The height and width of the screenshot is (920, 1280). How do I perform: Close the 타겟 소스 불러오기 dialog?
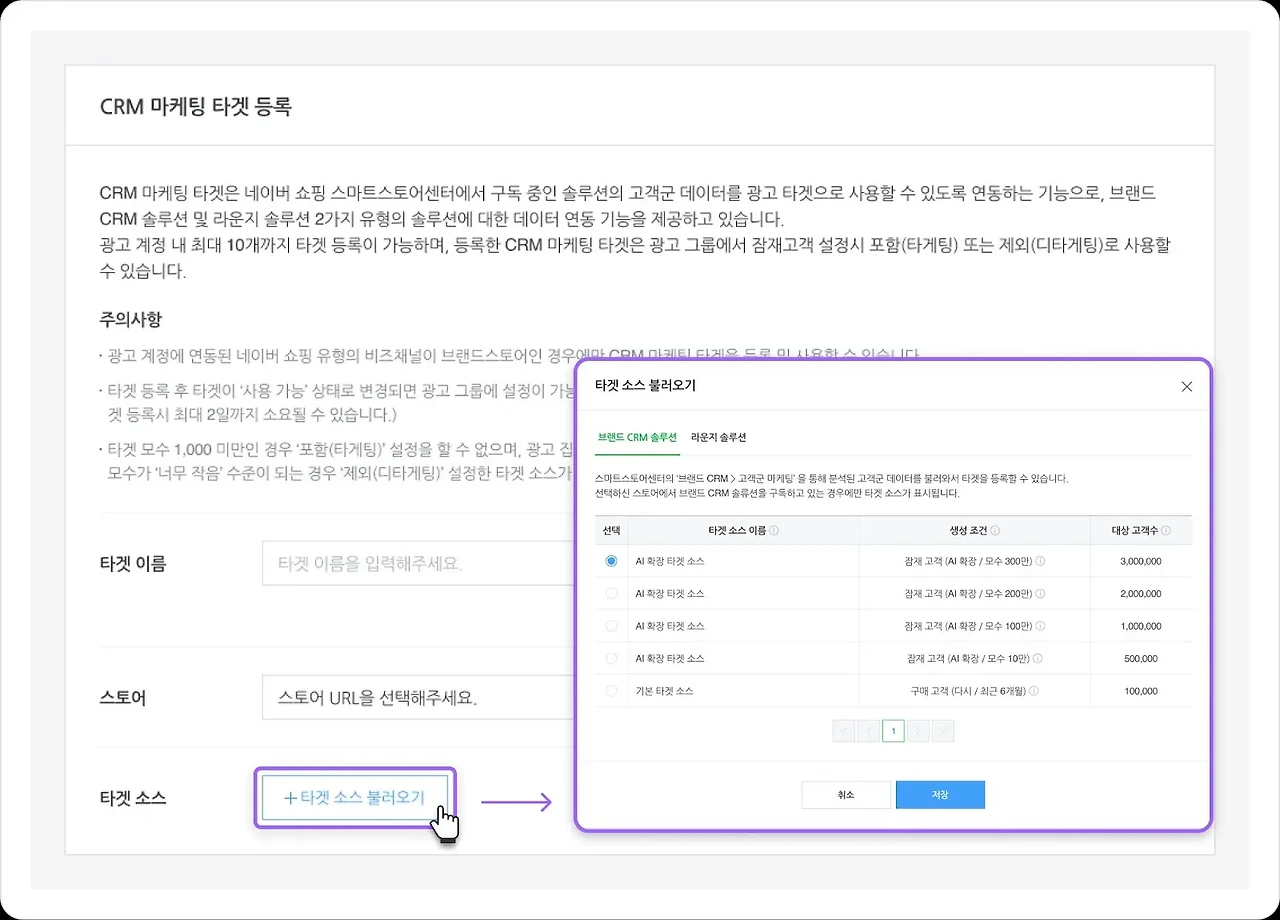tap(1187, 386)
